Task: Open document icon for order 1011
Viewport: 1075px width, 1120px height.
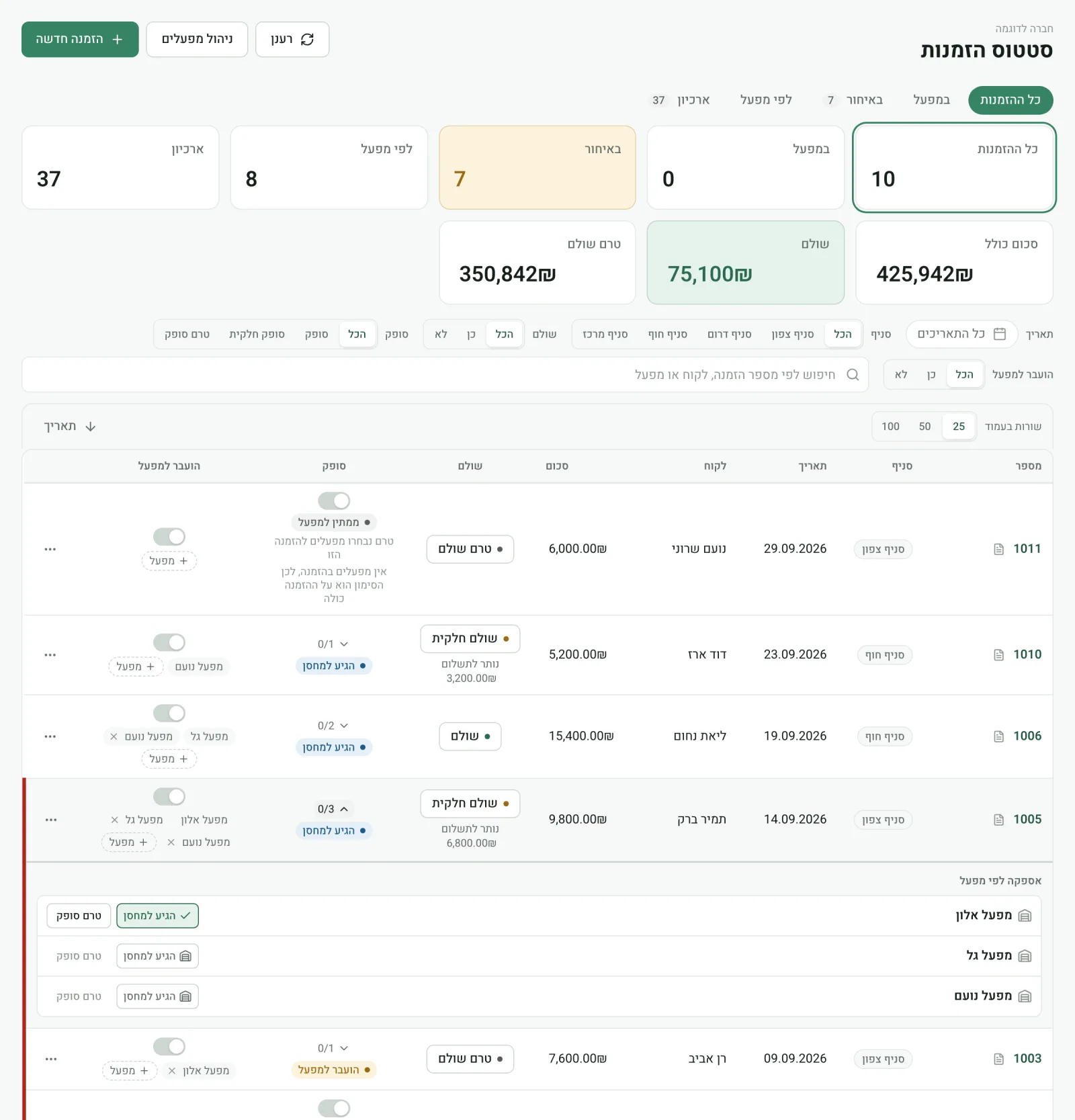Action: [x=998, y=549]
